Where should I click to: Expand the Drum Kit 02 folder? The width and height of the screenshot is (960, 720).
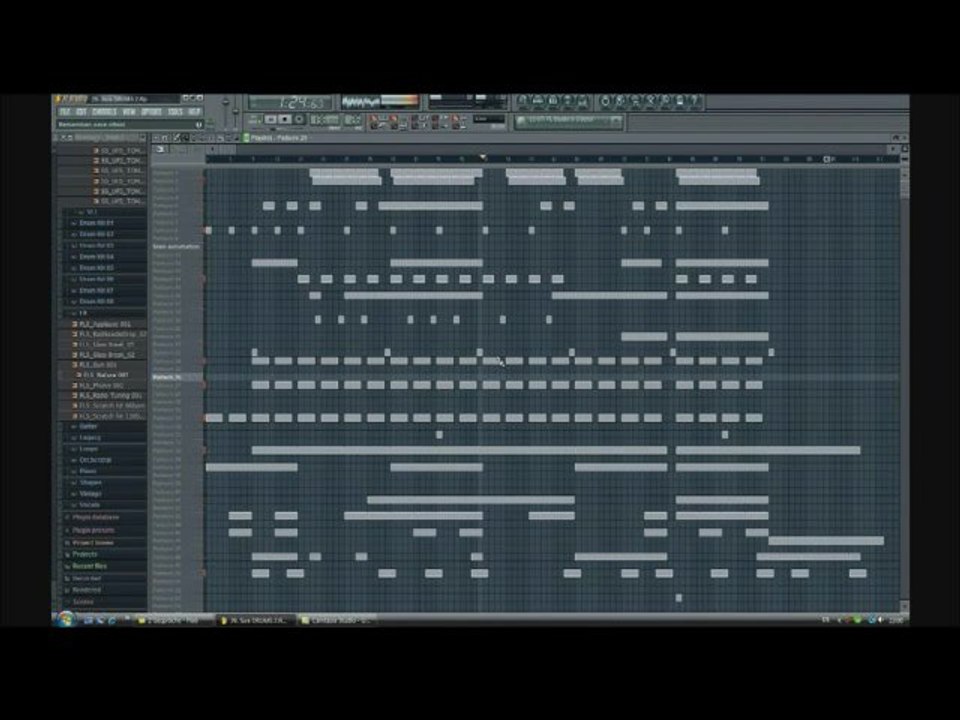tap(96, 234)
